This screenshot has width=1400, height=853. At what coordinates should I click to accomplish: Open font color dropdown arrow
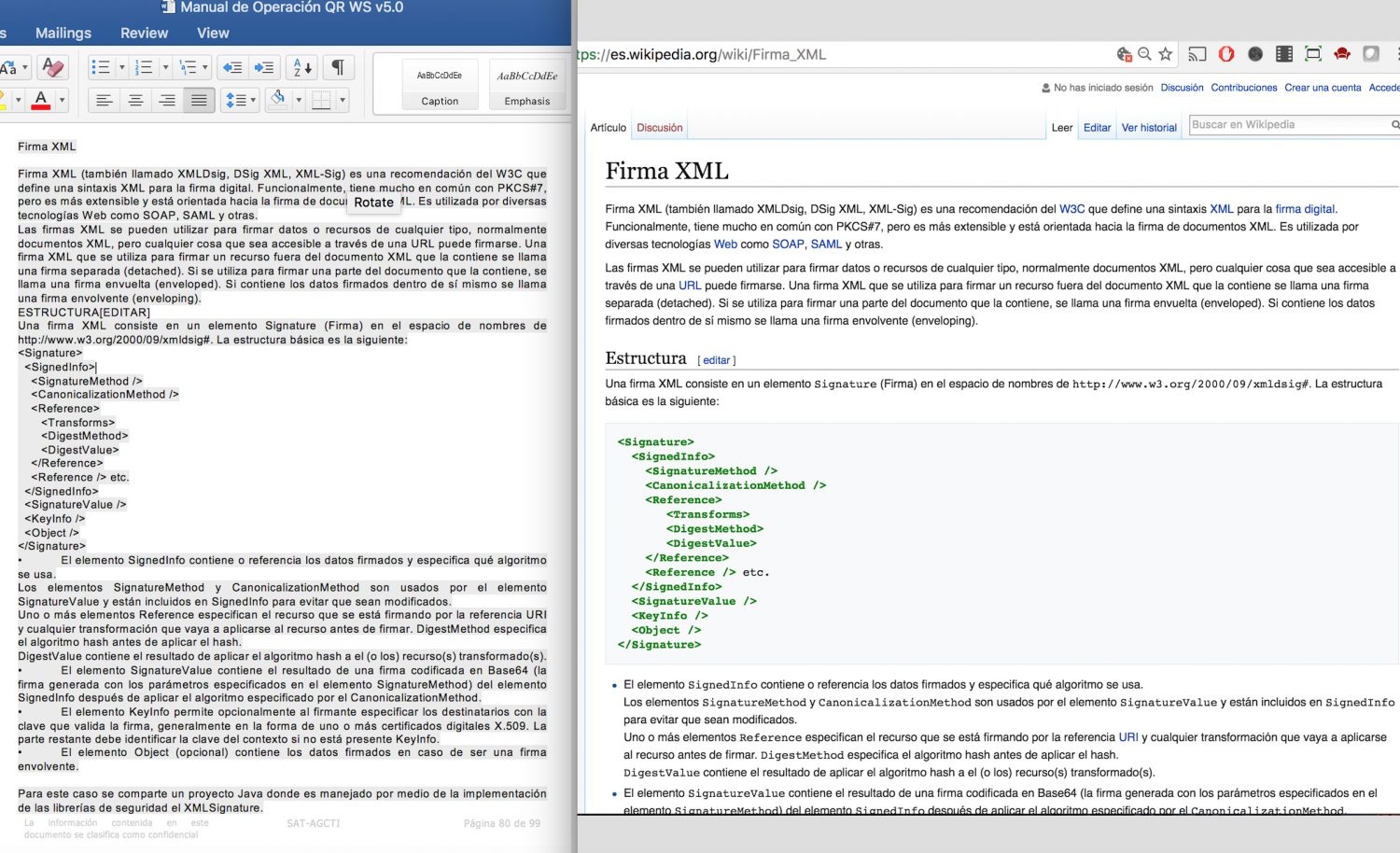pyautogui.click(x=63, y=100)
